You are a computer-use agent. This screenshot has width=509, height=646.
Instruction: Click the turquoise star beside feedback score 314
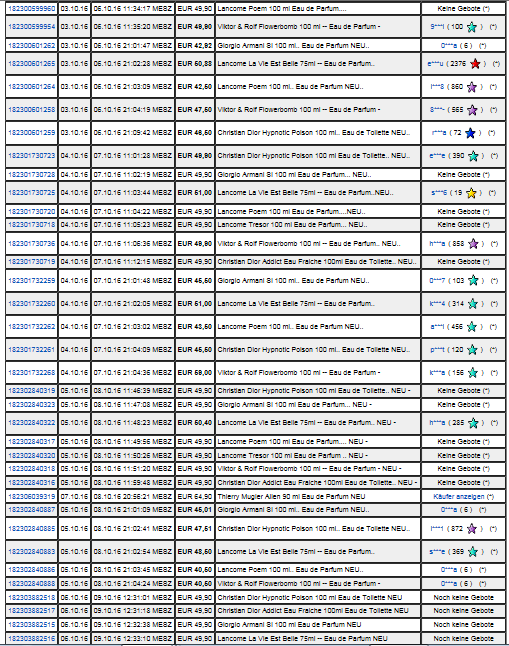pyautogui.click(x=473, y=304)
